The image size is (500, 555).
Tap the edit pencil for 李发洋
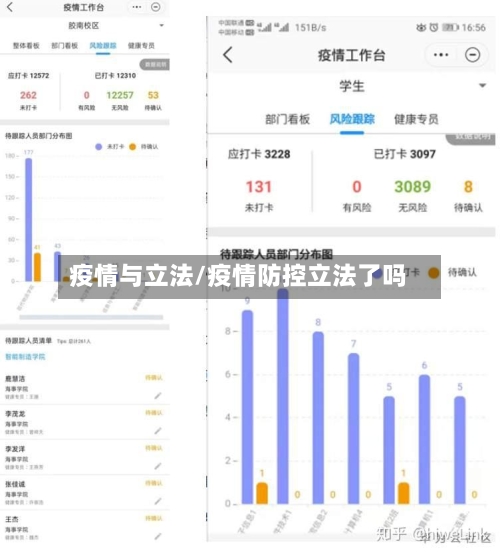pos(158,466)
